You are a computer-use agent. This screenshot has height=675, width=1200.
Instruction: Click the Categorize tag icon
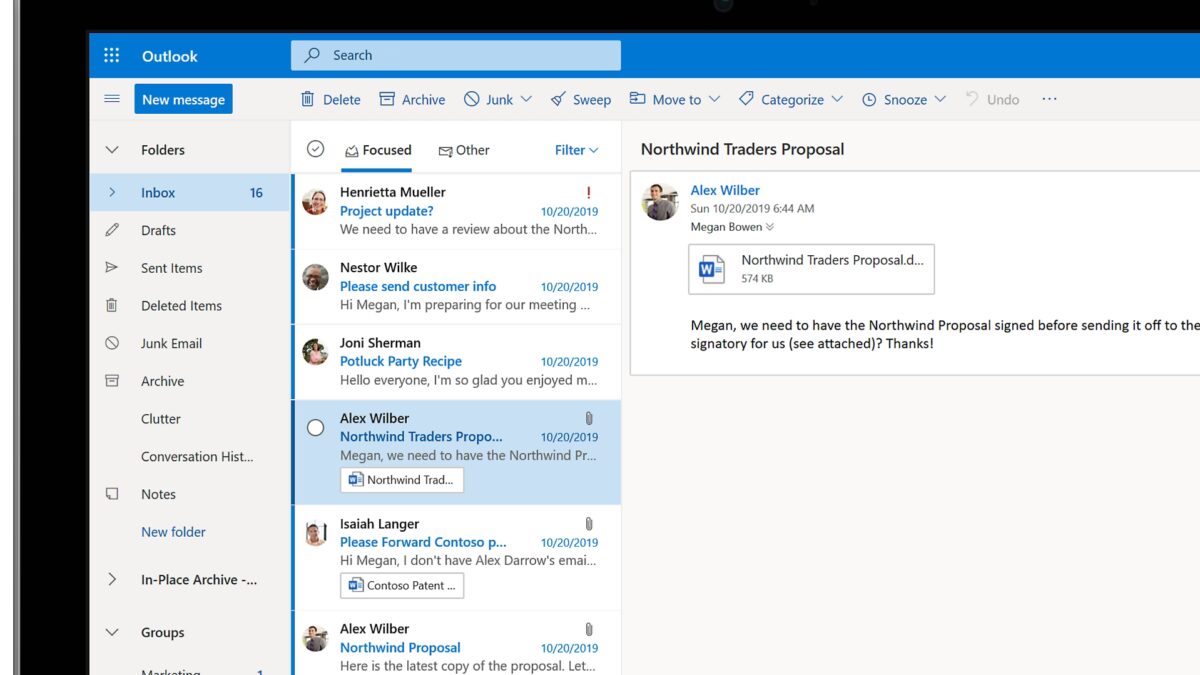tap(746, 99)
